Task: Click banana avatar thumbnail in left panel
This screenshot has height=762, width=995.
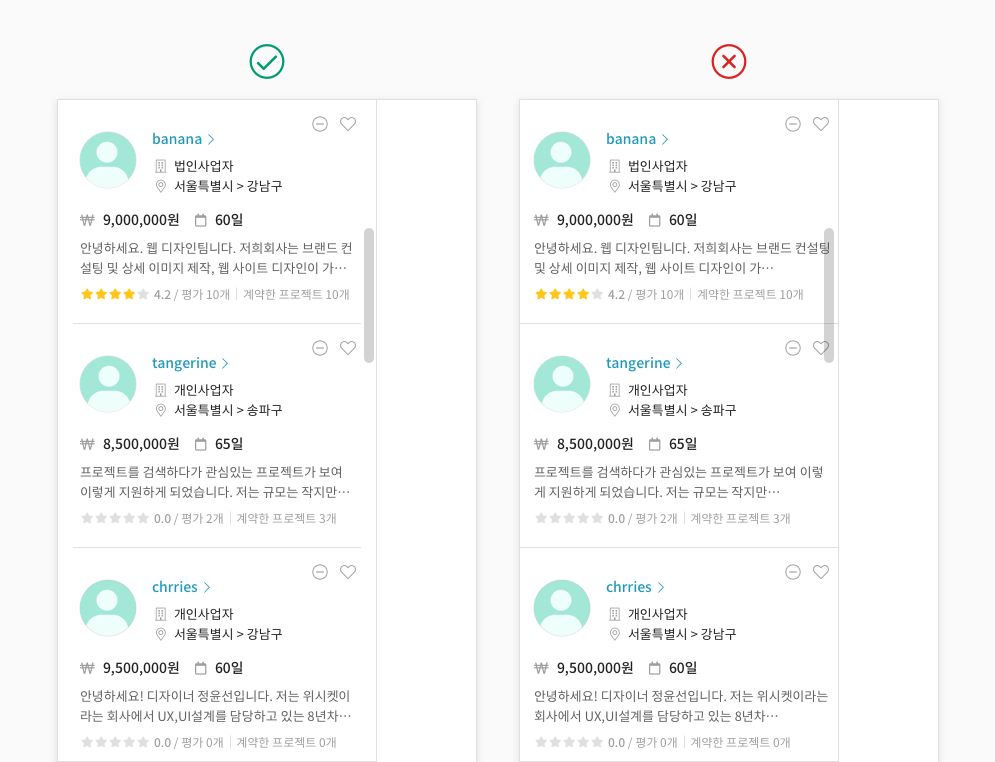Action: [x=108, y=160]
